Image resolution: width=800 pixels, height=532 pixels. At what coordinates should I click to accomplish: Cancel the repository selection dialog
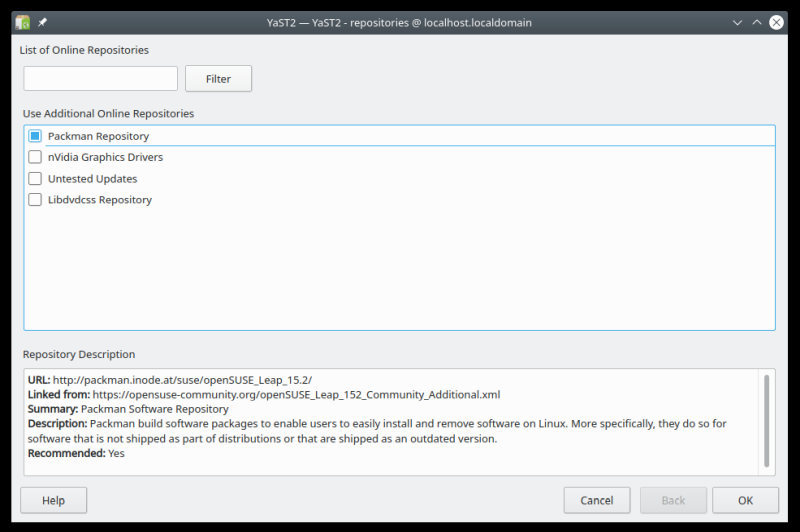click(596, 500)
